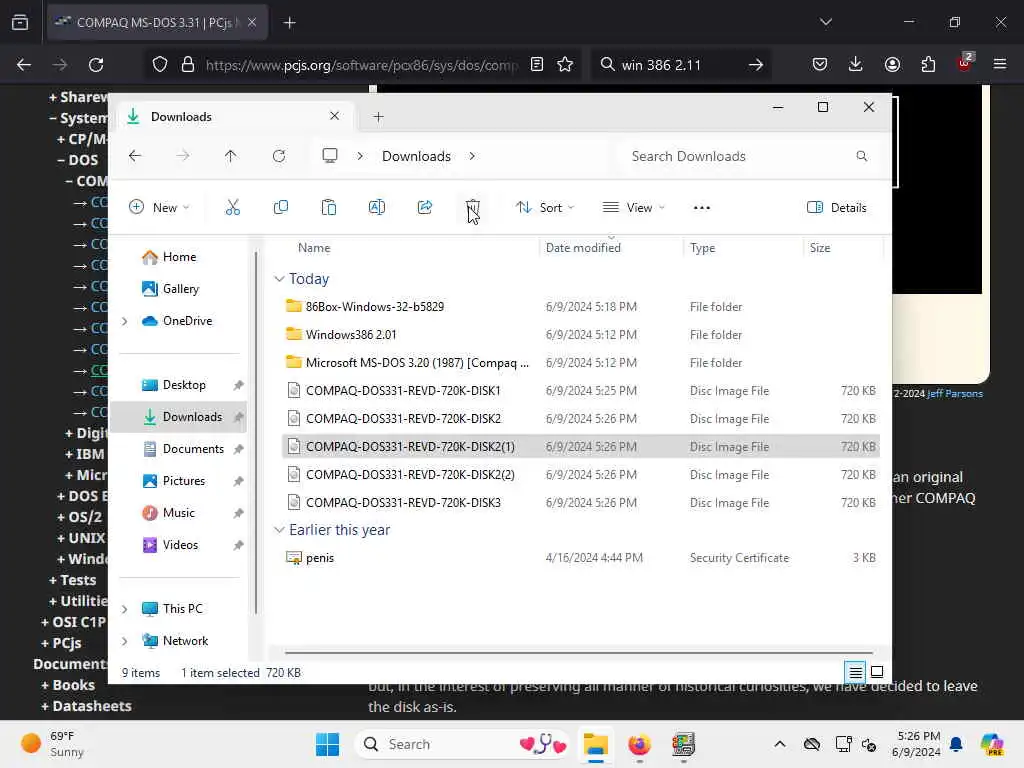This screenshot has height=768, width=1024.
Task: Open Firefox account profile icon
Action: point(892,65)
